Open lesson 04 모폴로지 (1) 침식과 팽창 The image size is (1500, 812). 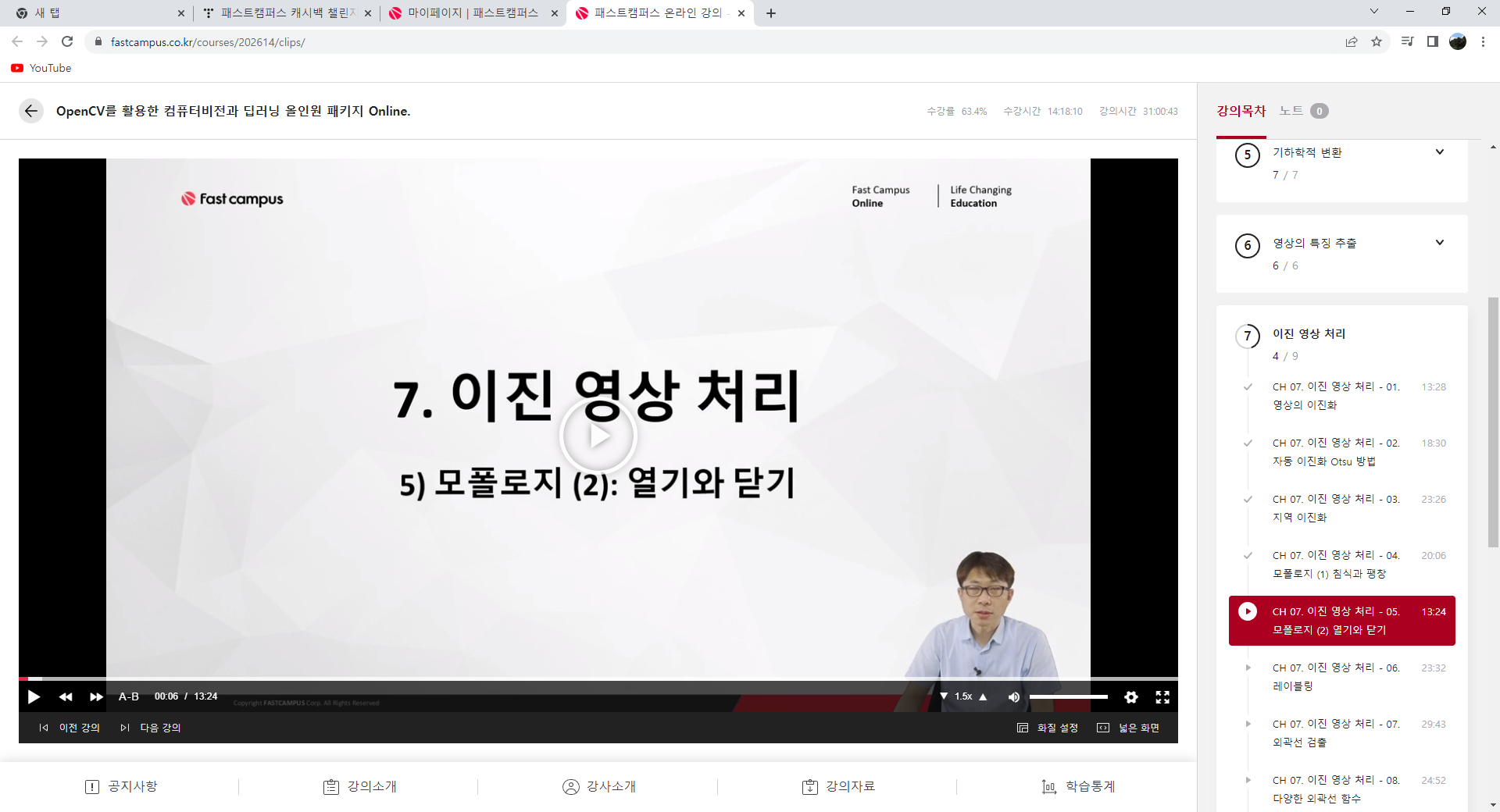point(1342,564)
